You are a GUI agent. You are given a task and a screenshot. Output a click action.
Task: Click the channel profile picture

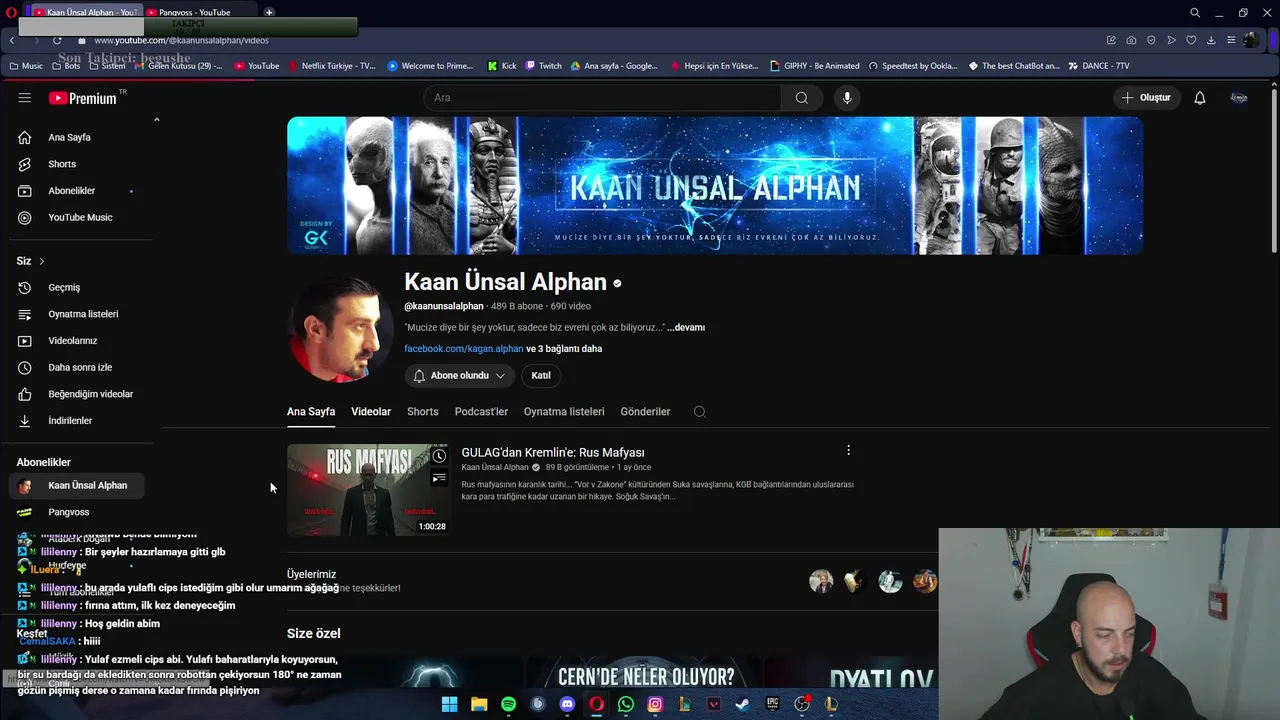coord(341,331)
